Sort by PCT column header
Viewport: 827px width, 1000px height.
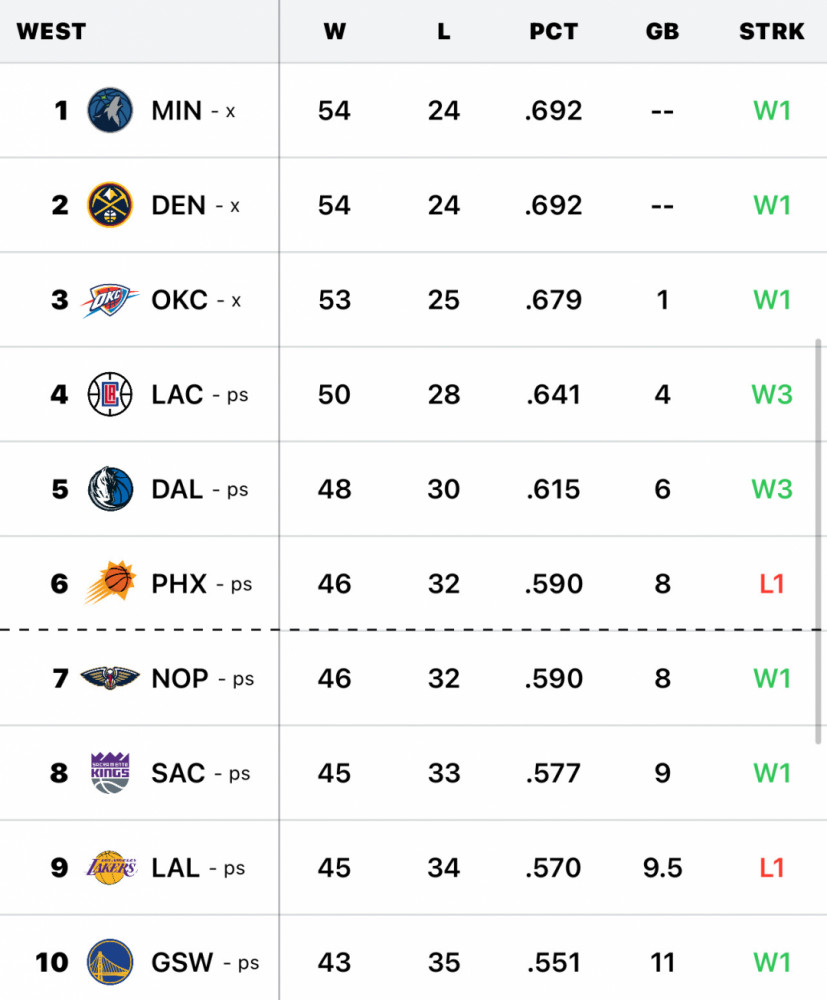[x=553, y=31]
